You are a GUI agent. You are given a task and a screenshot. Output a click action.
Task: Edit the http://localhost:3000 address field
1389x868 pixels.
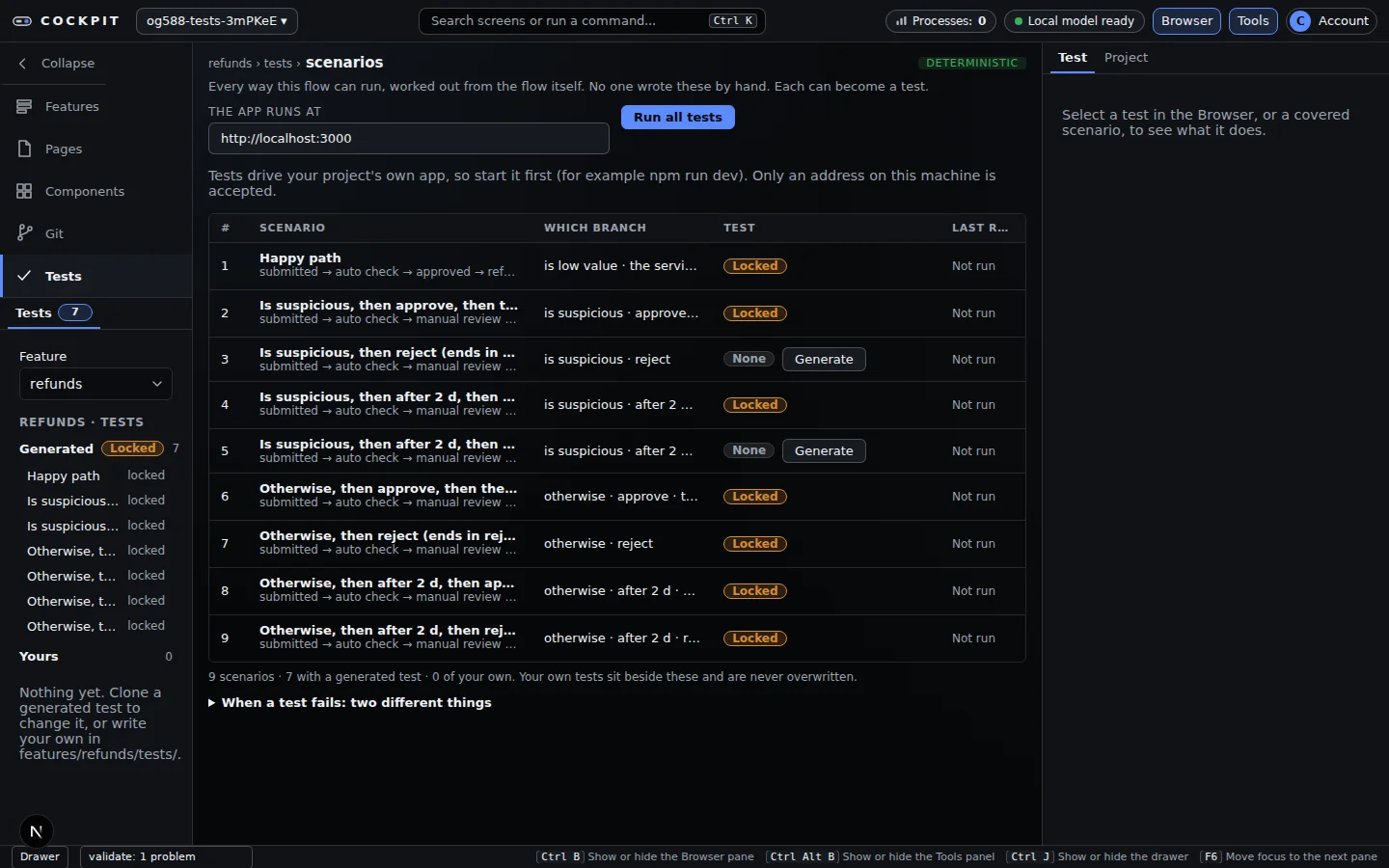pyautogui.click(x=409, y=138)
